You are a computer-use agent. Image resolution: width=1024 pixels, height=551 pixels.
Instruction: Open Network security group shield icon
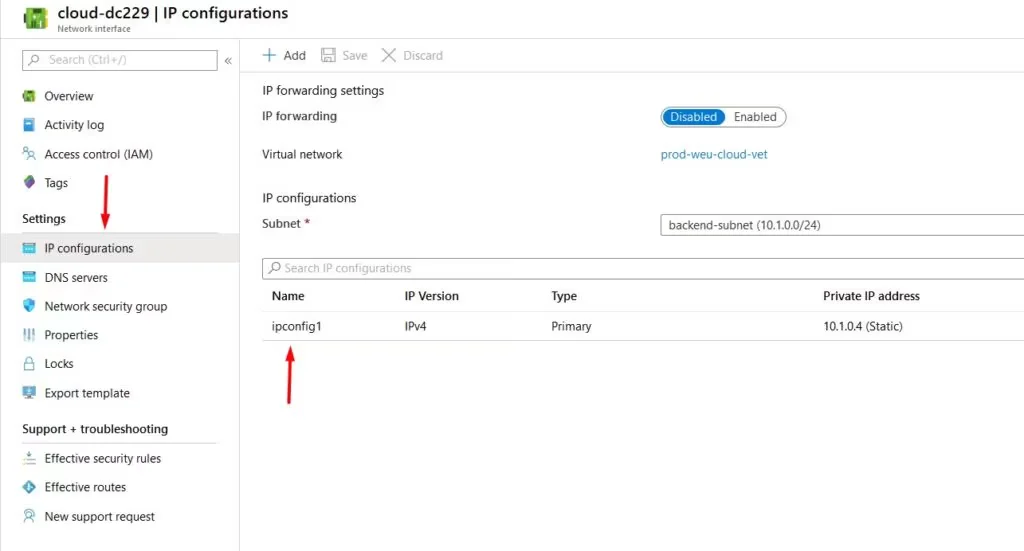(x=29, y=306)
